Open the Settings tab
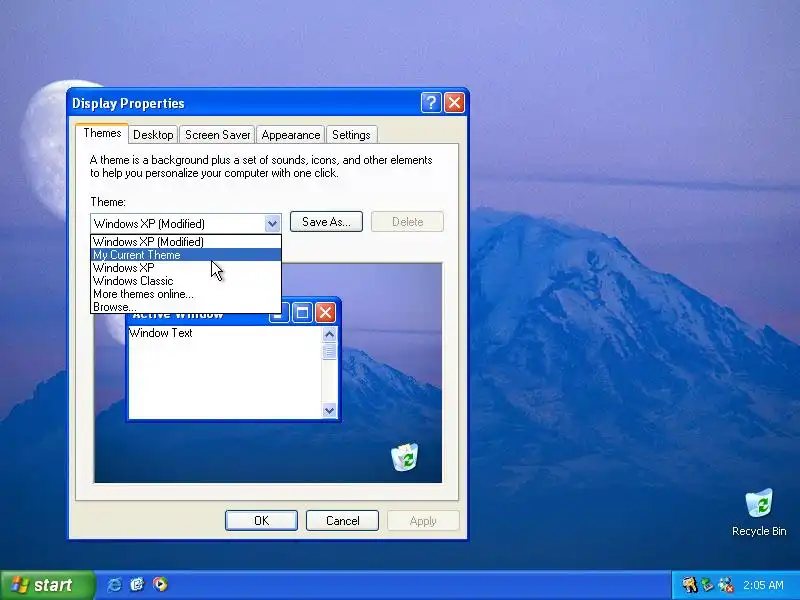The image size is (800, 600). tap(351, 135)
